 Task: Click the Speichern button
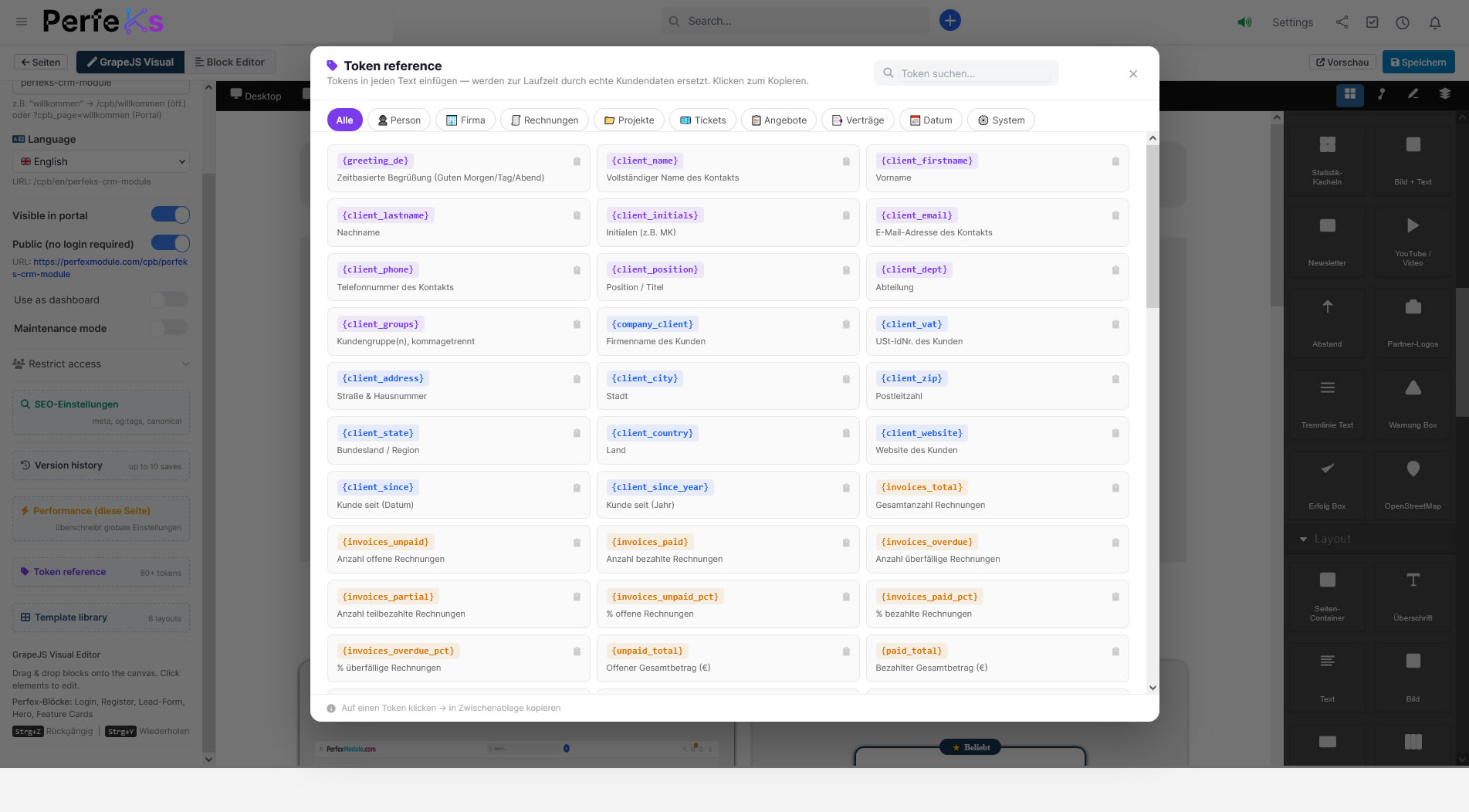click(x=1418, y=63)
